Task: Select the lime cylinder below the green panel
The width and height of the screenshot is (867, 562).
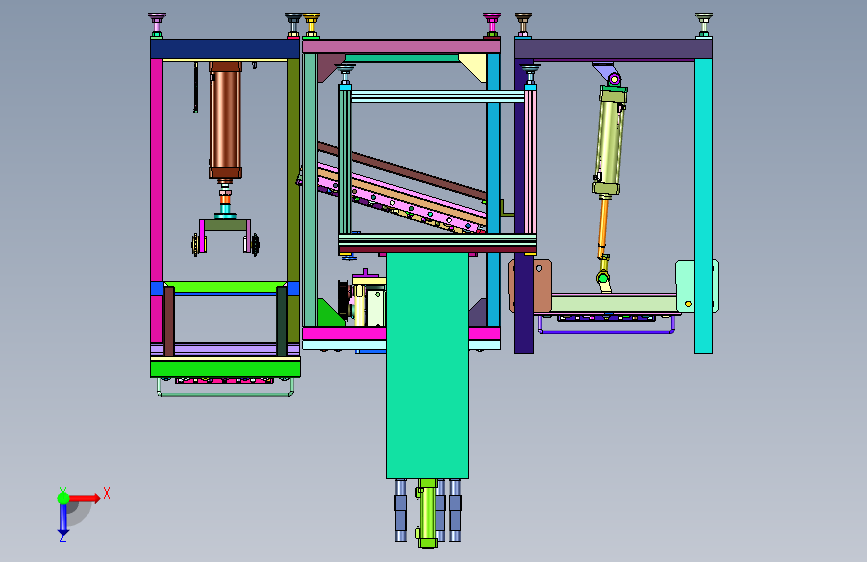Action: coord(427,513)
